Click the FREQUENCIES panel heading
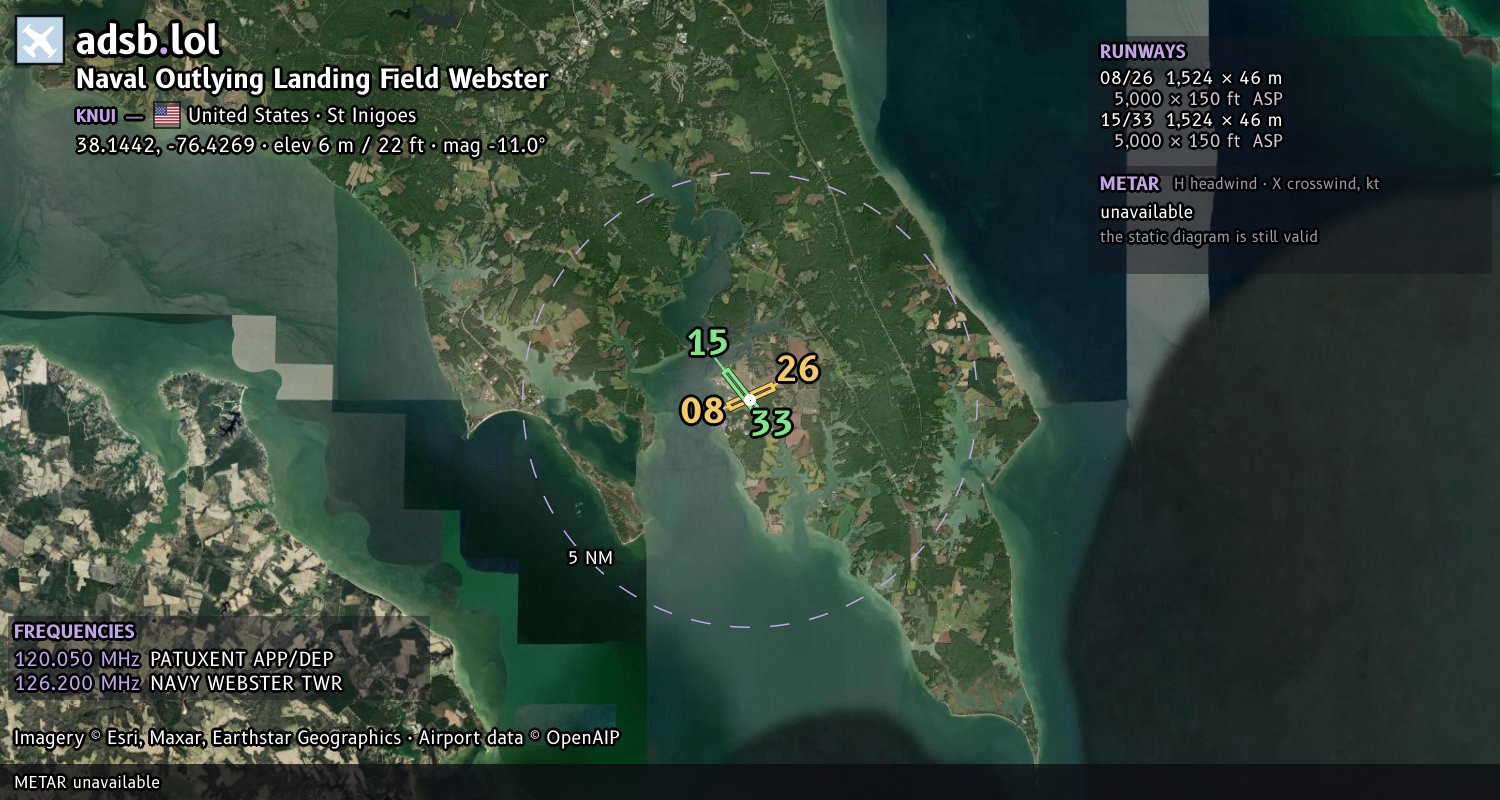Viewport: 1500px width, 800px height. pos(74,632)
